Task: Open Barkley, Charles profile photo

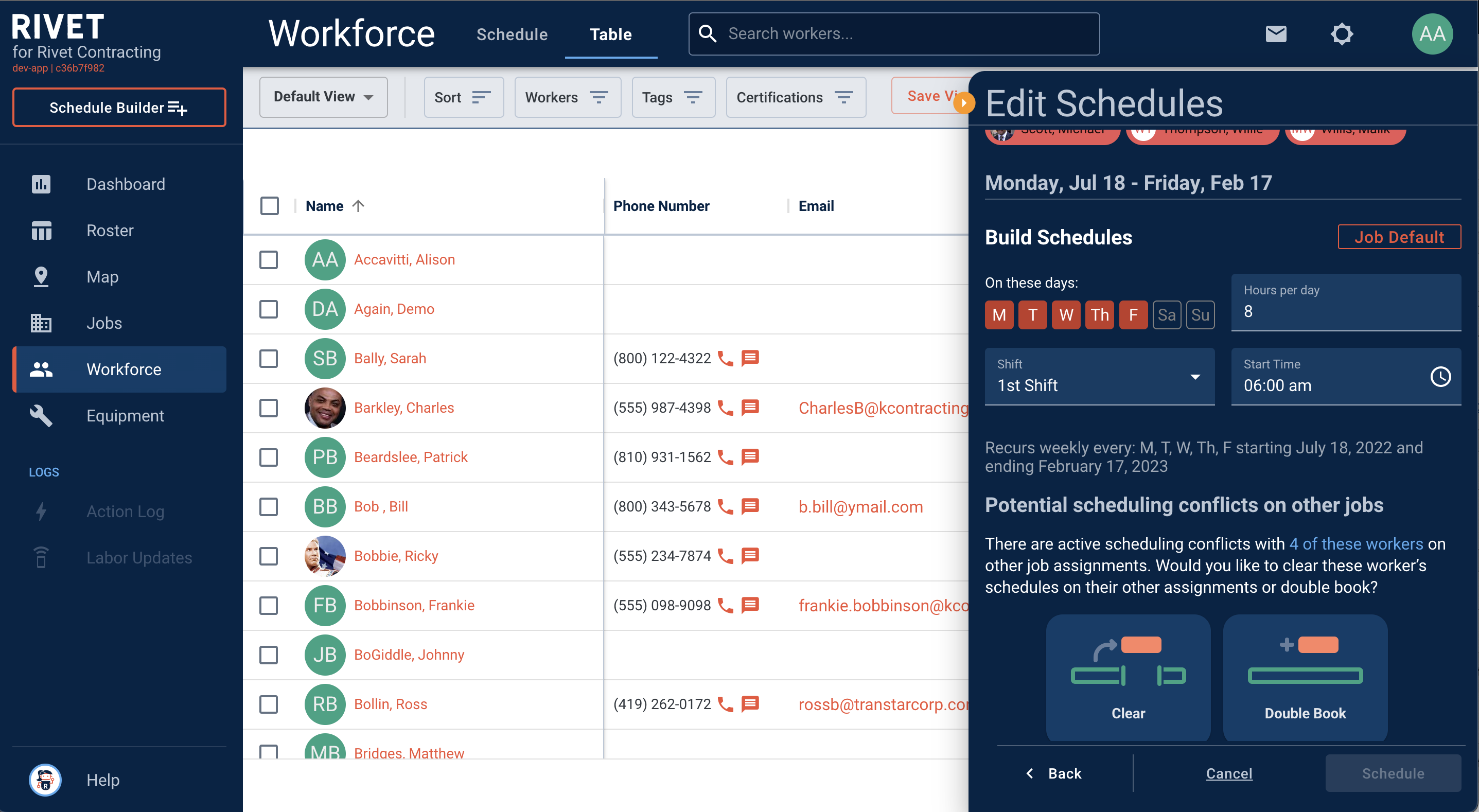Action: pos(325,408)
